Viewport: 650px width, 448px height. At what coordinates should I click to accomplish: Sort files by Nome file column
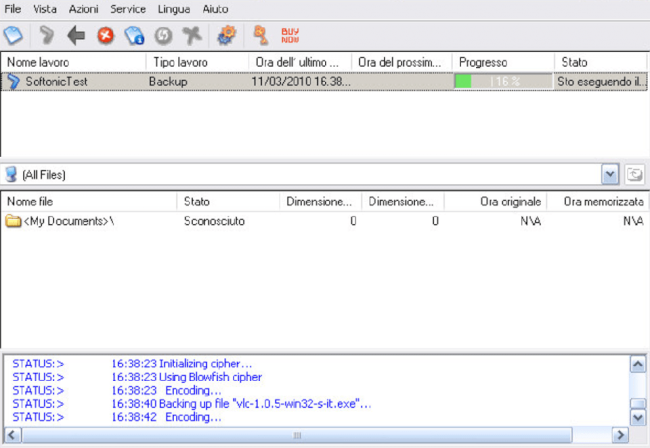click(89, 201)
